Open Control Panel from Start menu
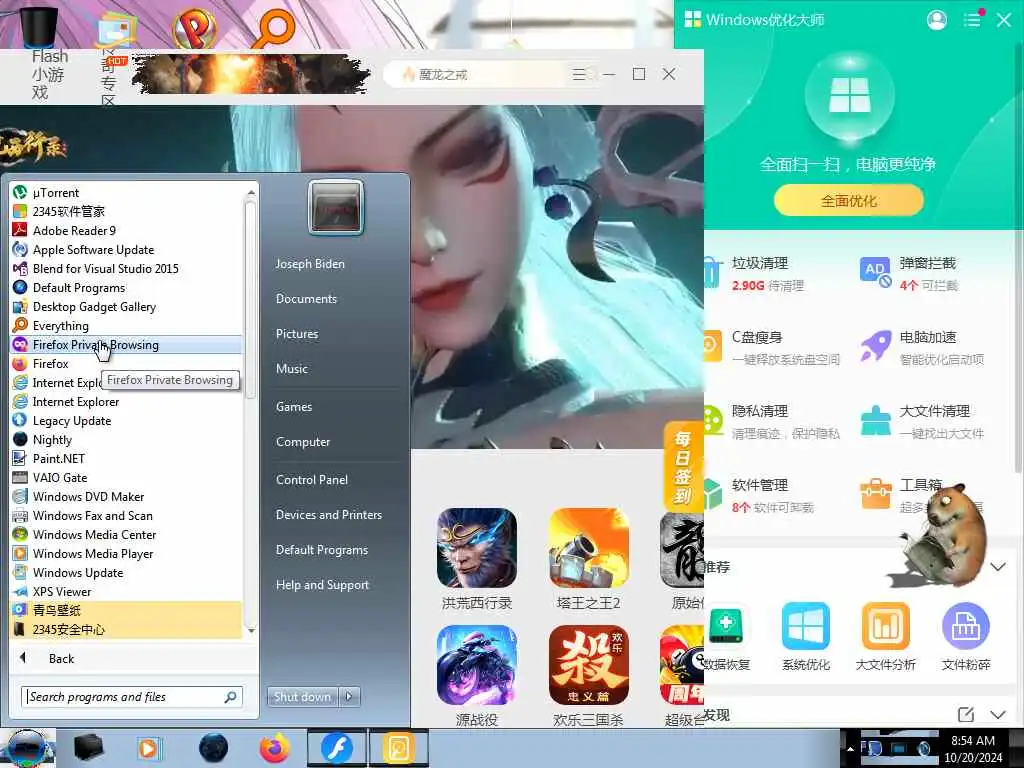This screenshot has width=1024, height=768. coord(312,480)
